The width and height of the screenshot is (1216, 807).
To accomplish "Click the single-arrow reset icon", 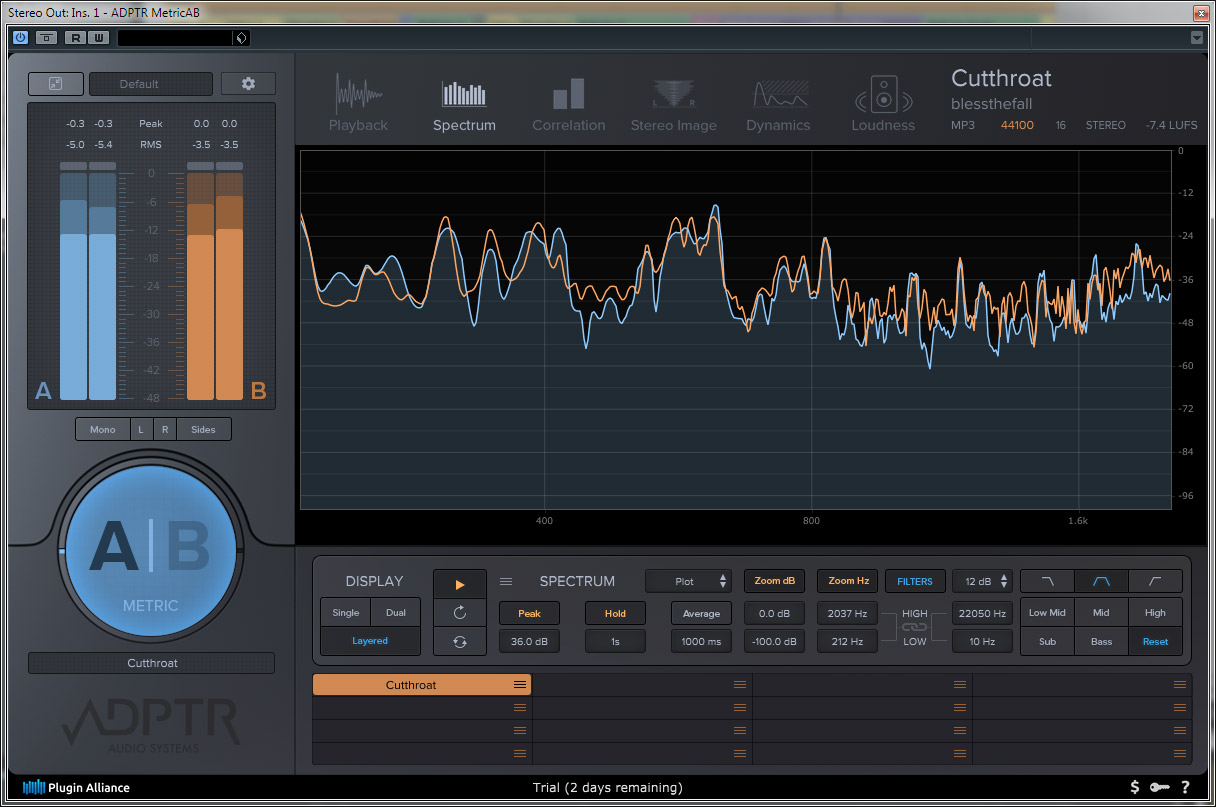I will (x=460, y=613).
